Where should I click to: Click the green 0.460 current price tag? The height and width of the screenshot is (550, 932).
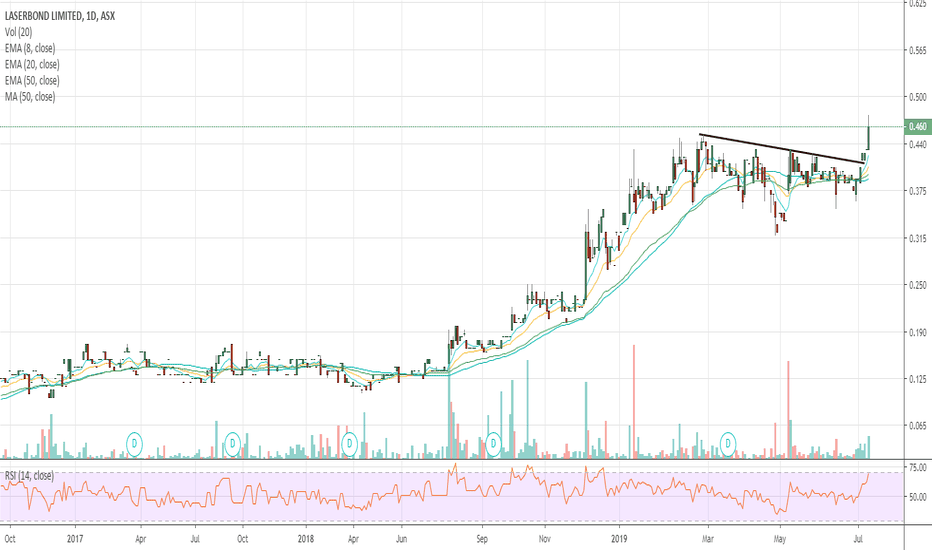point(917,127)
